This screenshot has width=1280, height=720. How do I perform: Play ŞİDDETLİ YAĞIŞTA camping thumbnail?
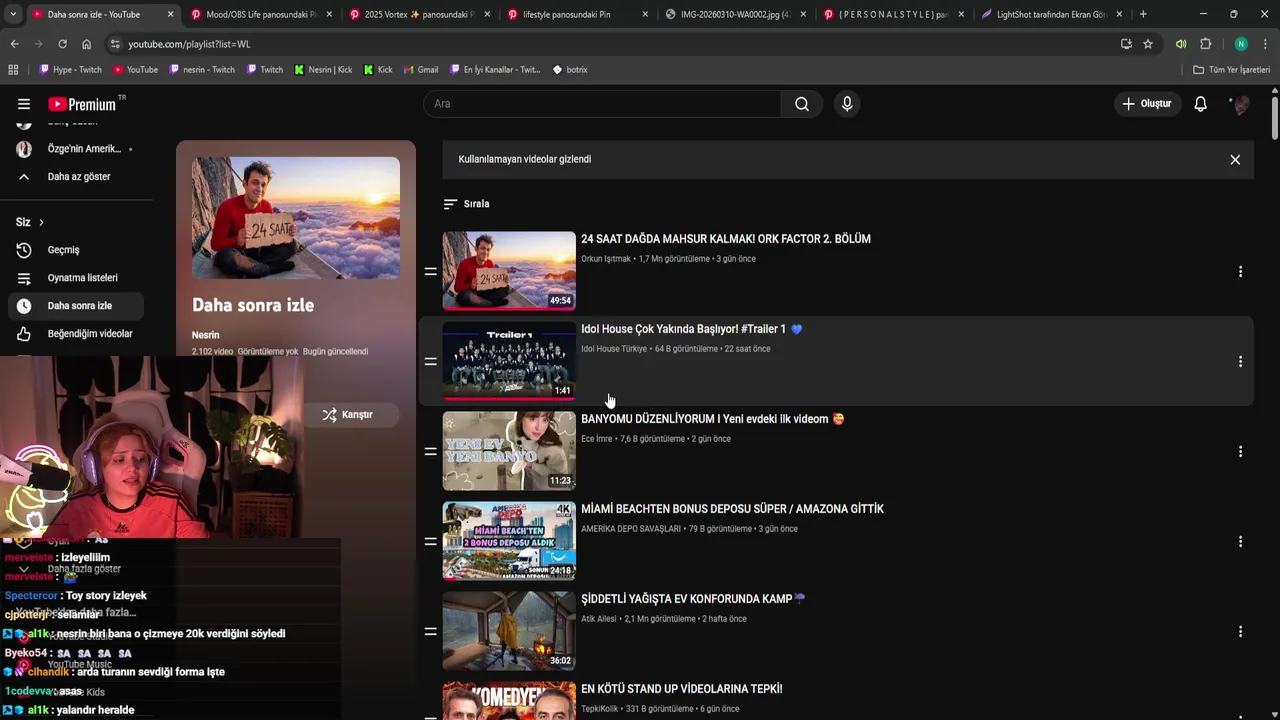tap(509, 630)
